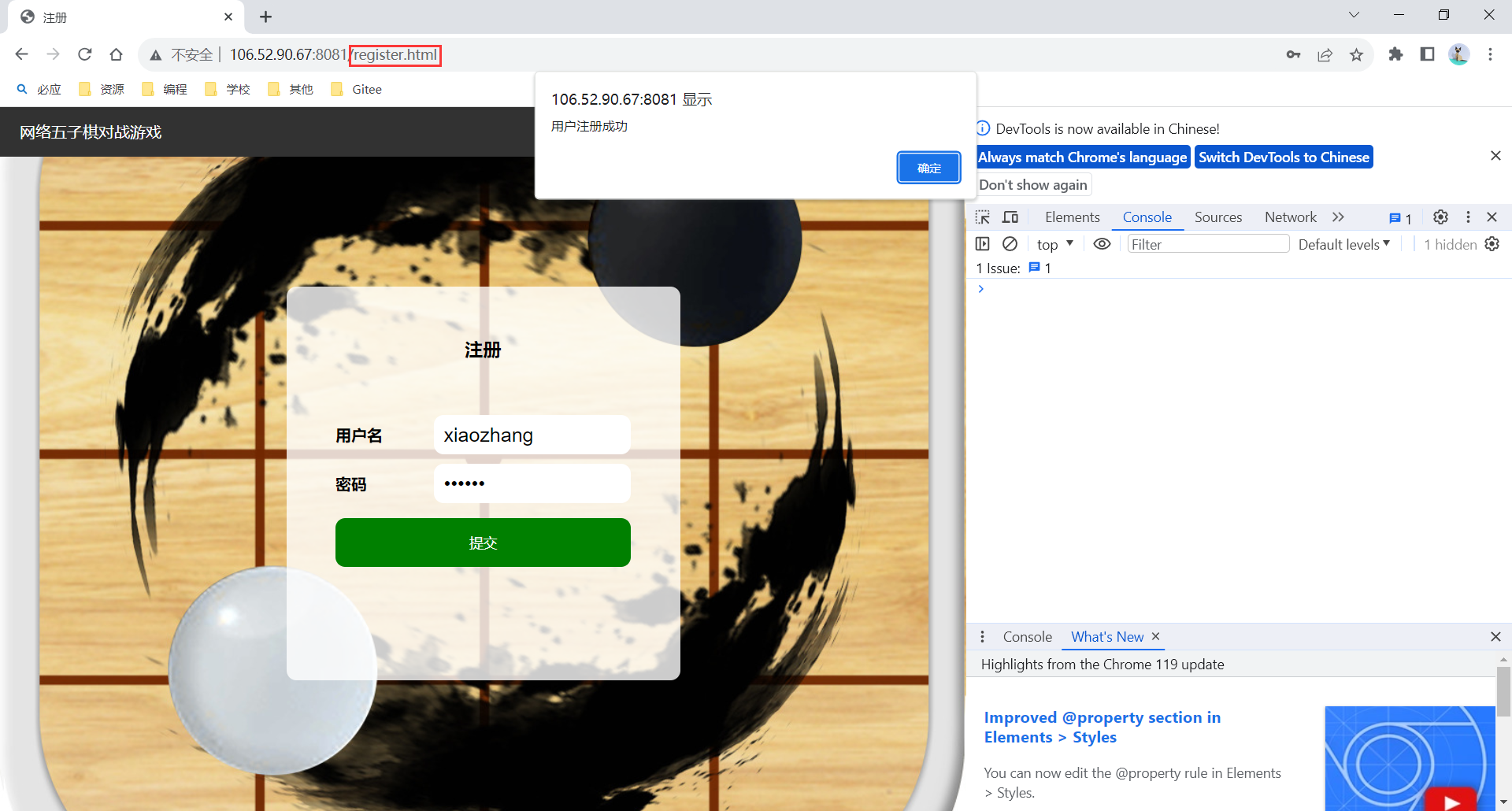Click the 1 hidden messages label

(1450, 244)
